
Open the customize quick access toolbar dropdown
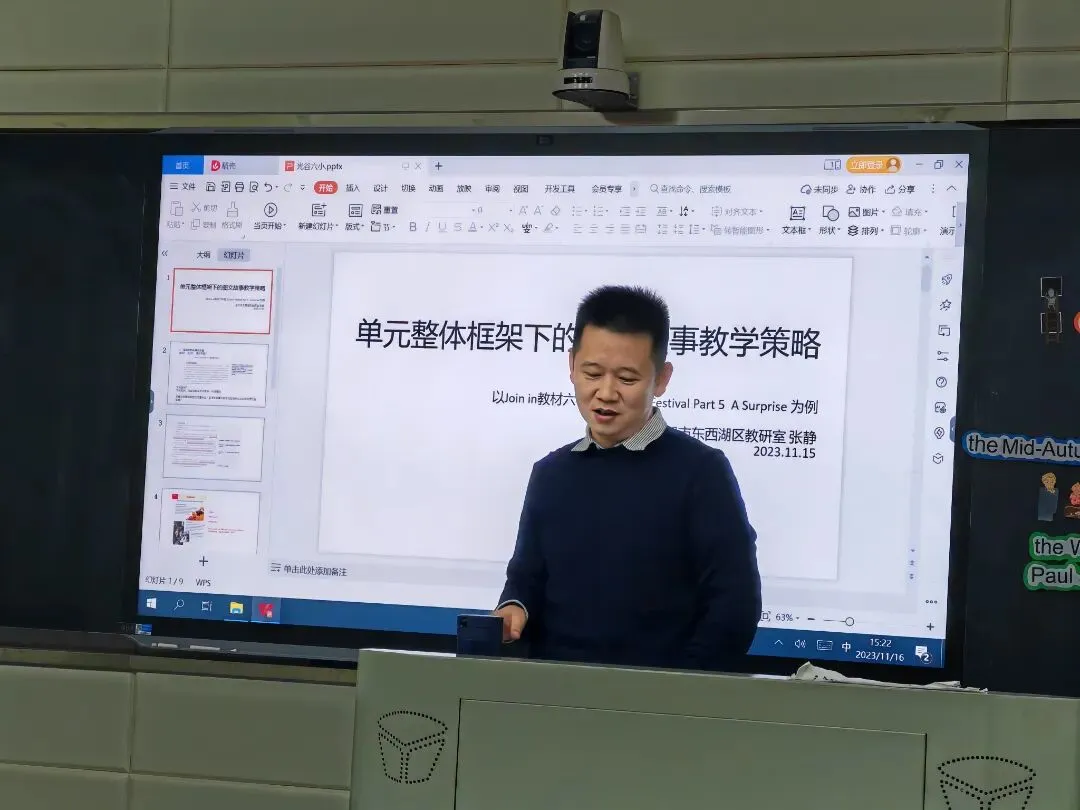(x=303, y=187)
